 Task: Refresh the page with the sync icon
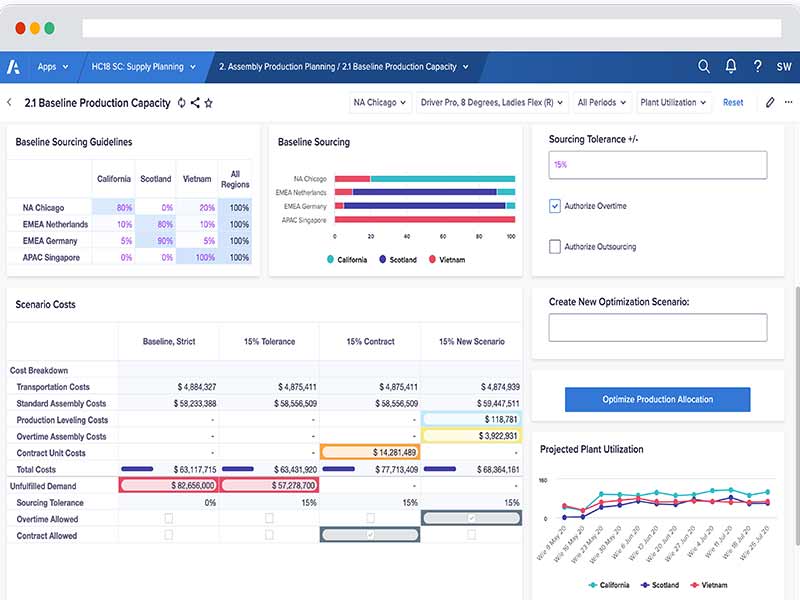pyautogui.click(x=182, y=102)
